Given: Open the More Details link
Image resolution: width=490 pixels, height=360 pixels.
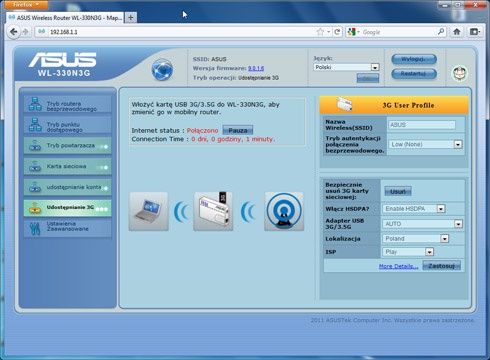Looking at the screenshot, I should tap(398, 266).
